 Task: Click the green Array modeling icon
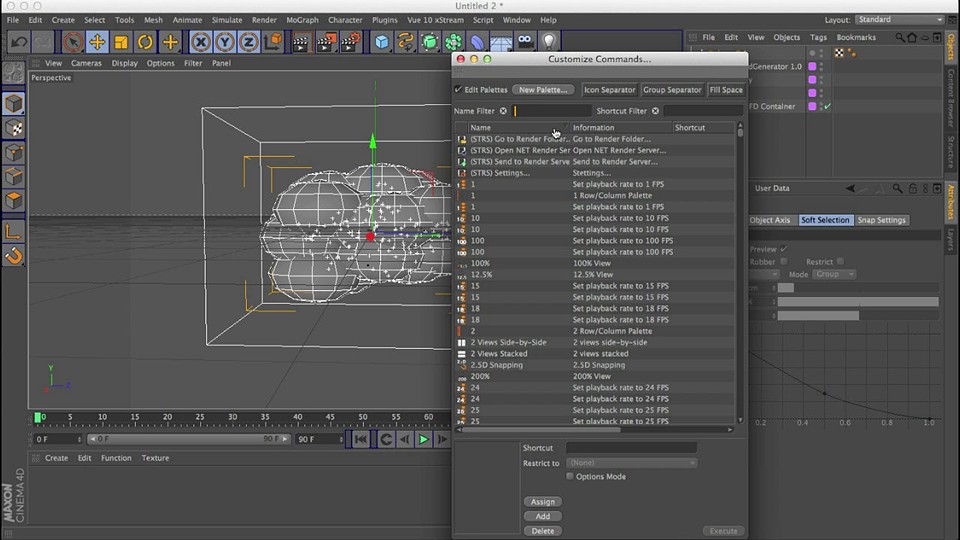pyautogui.click(x=454, y=42)
